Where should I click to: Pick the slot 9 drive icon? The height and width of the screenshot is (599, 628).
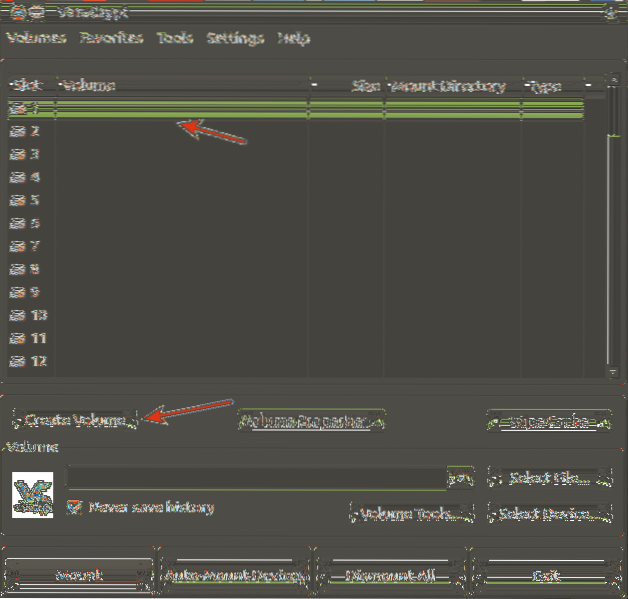17,292
